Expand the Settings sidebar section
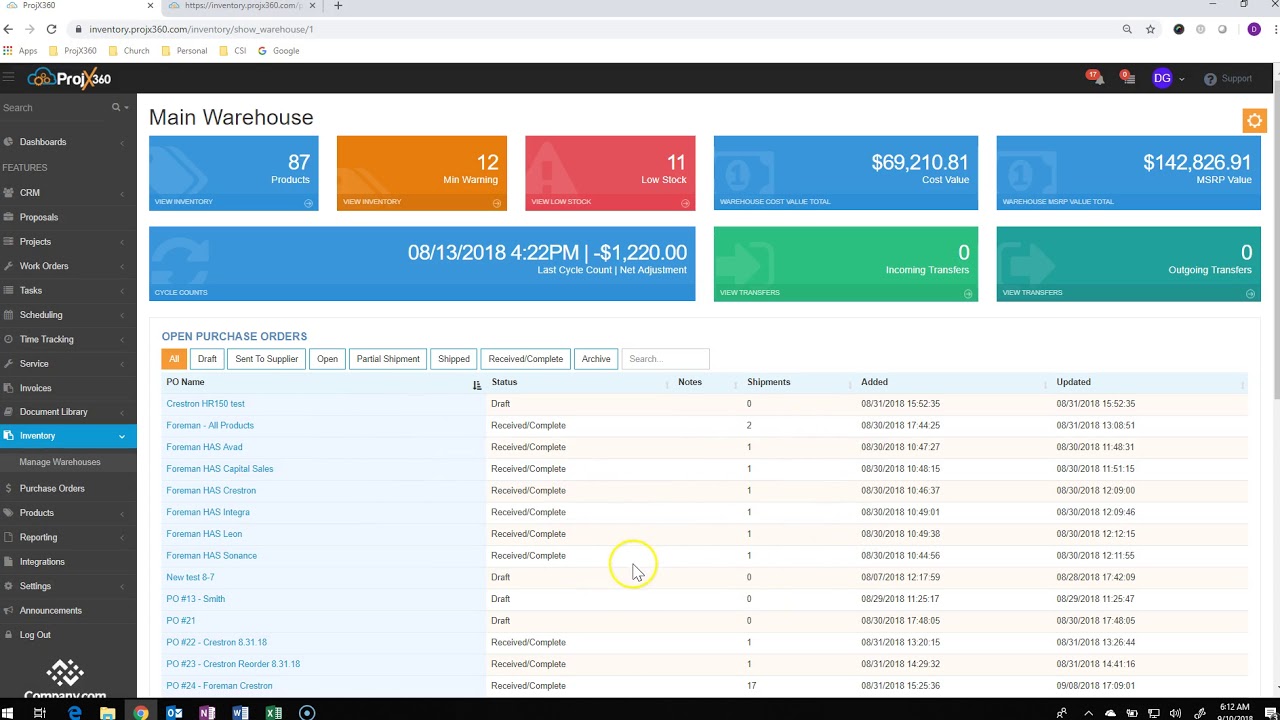The image size is (1280, 720). [x=68, y=586]
